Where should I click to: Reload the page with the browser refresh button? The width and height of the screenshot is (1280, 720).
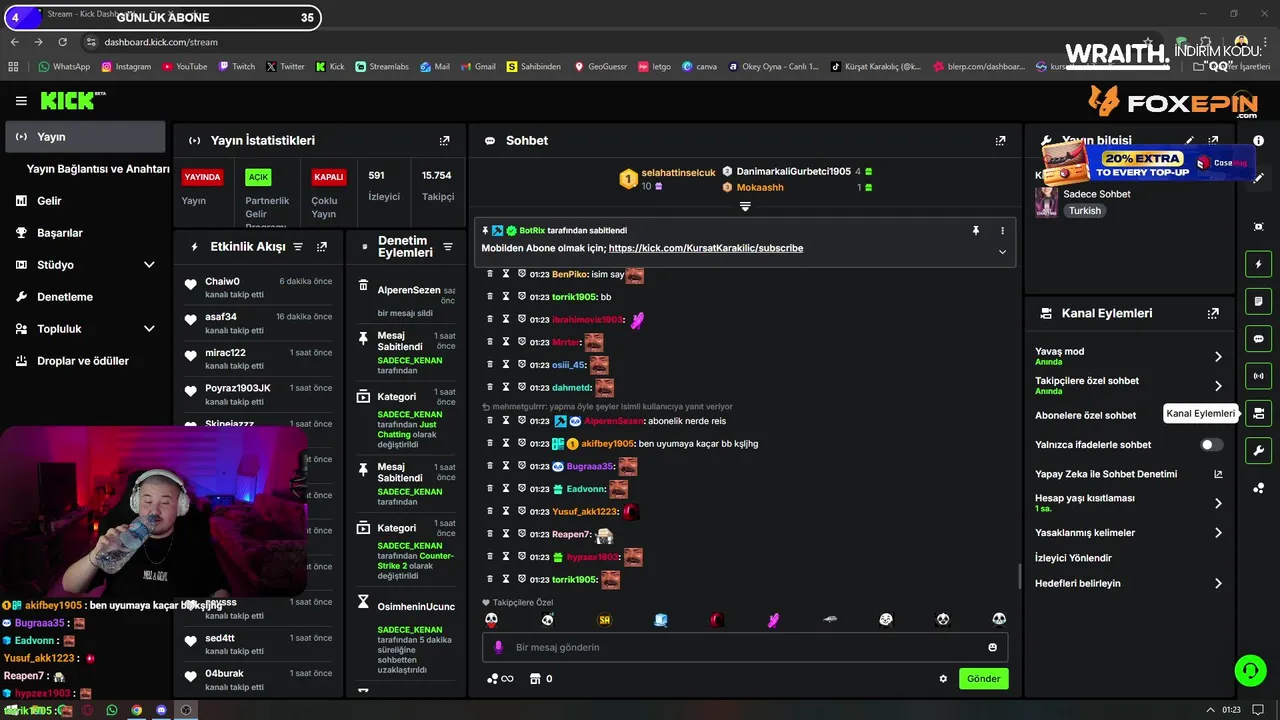coord(63,42)
